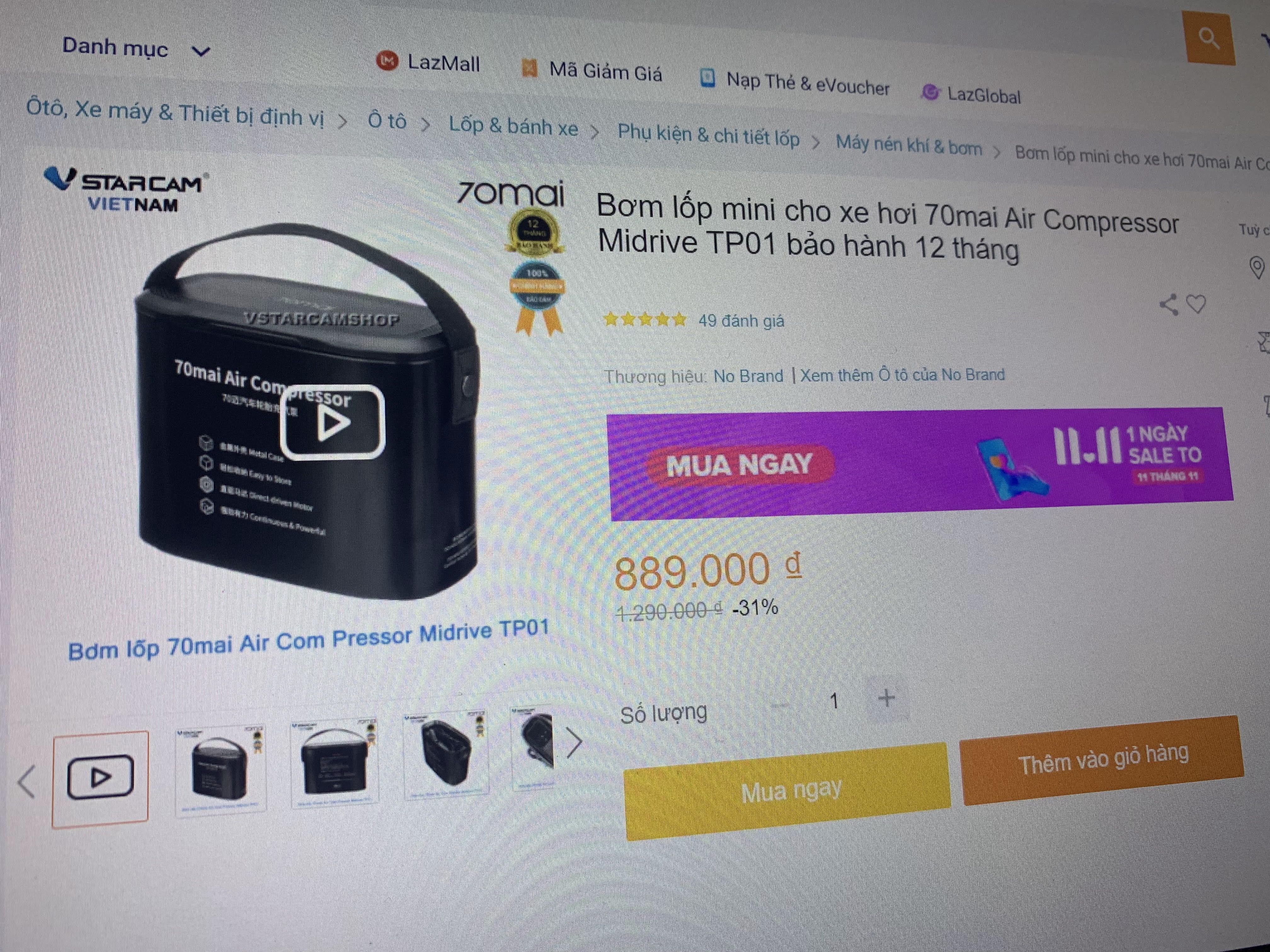1270x952 pixels.
Task: Click the location pin icon at right
Action: point(1256,268)
